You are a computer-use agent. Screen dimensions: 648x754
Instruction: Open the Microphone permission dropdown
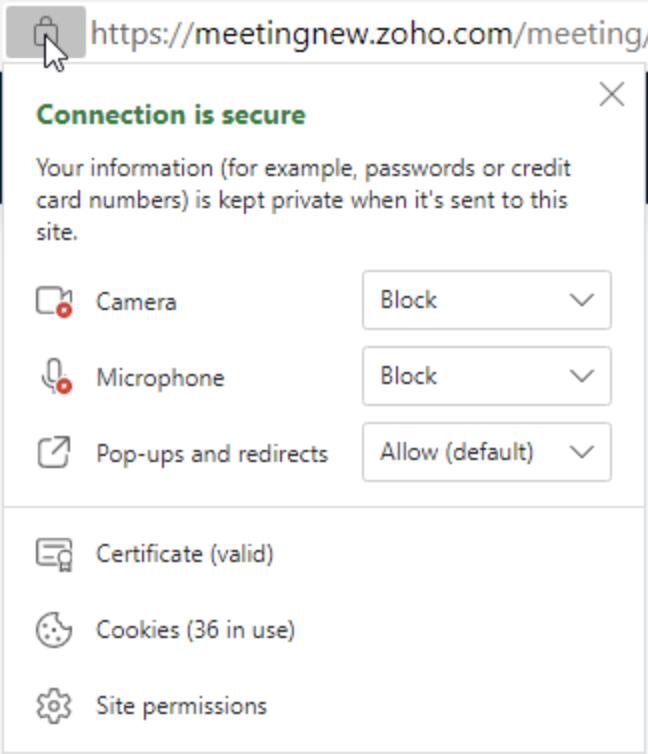(486, 376)
